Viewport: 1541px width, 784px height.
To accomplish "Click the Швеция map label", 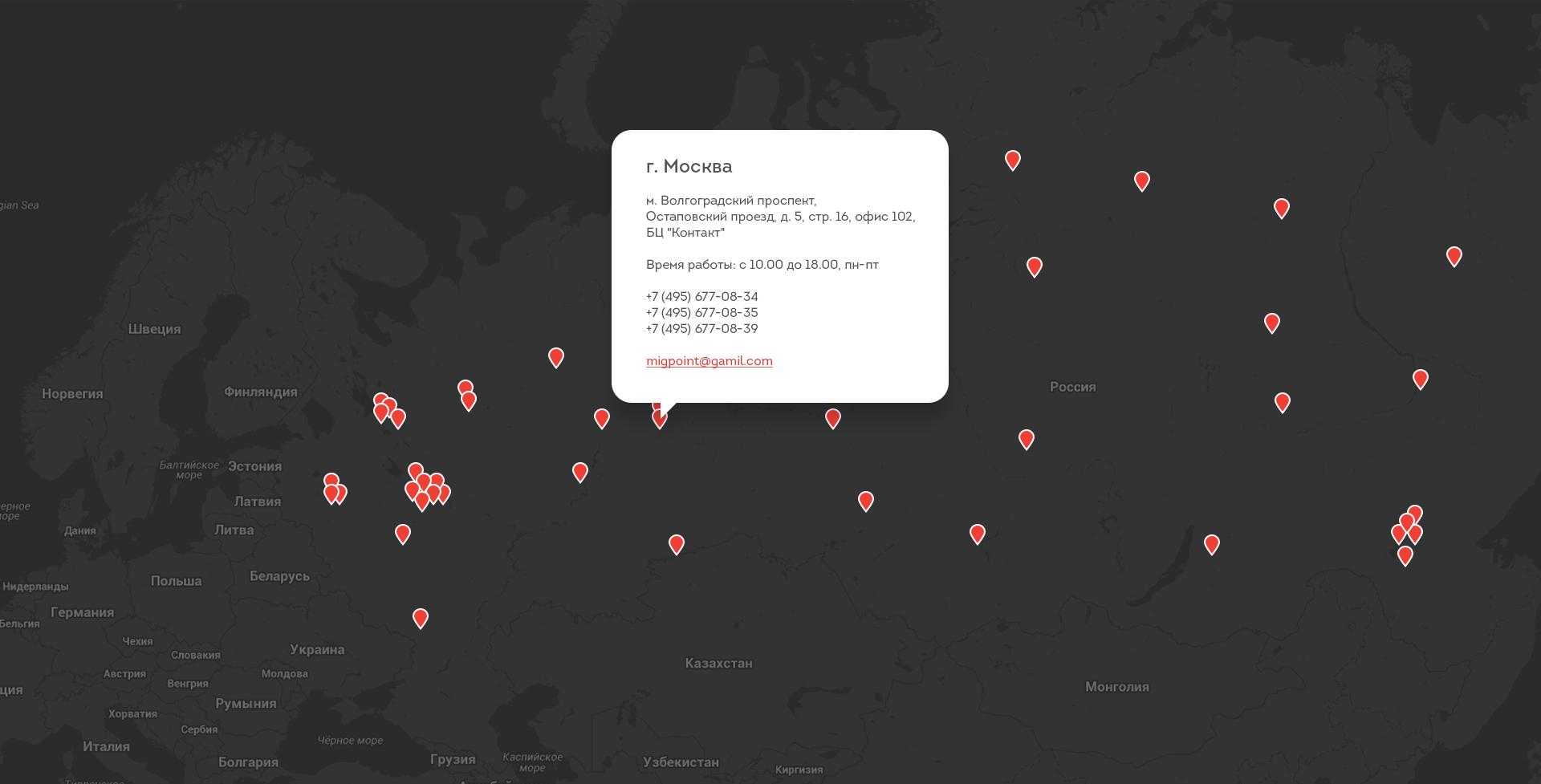I will coord(155,329).
